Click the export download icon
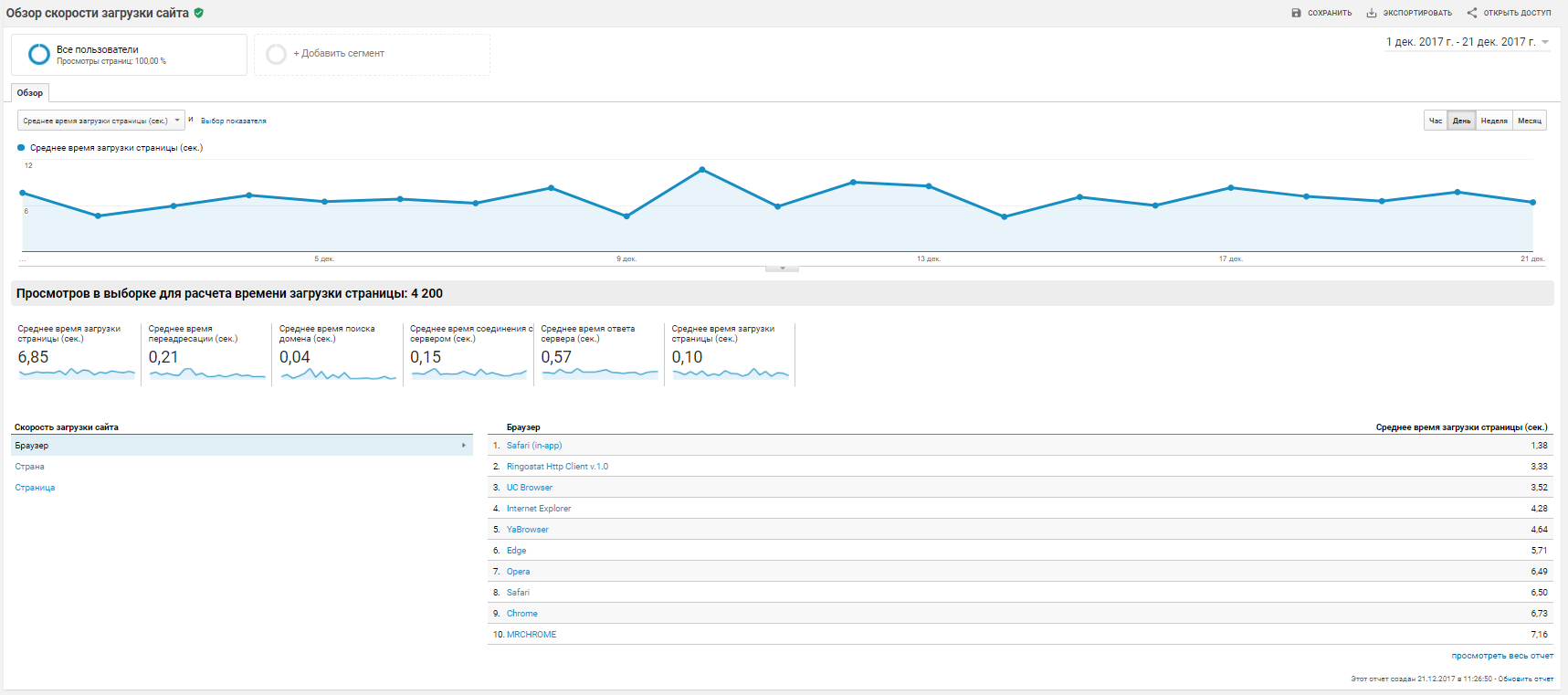Viewport: 1568px width, 695px height. (x=1371, y=13)
